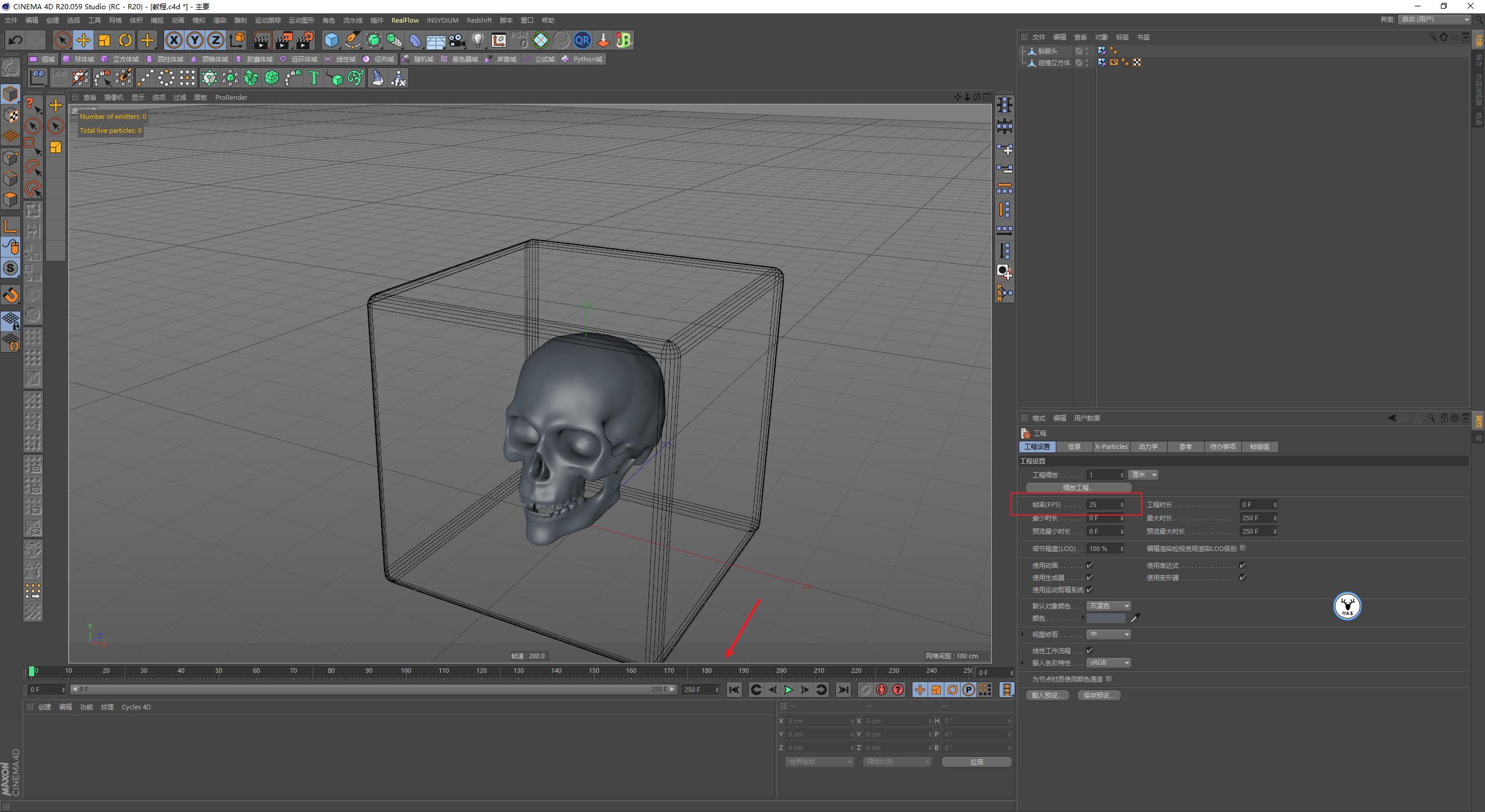Select the Python域 icon in RealFlow toolbar
The width and height of the screenshot is (1485, 812).
583,59
